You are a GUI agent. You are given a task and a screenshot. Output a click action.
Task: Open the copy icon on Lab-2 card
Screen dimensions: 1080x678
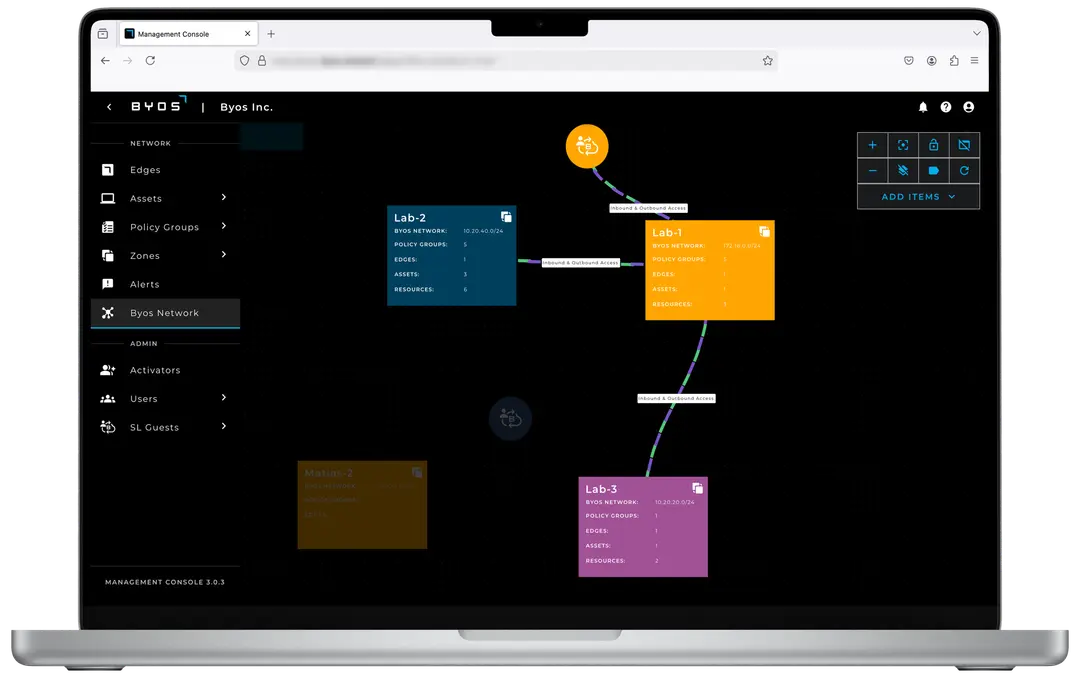(x=506, y=217)
